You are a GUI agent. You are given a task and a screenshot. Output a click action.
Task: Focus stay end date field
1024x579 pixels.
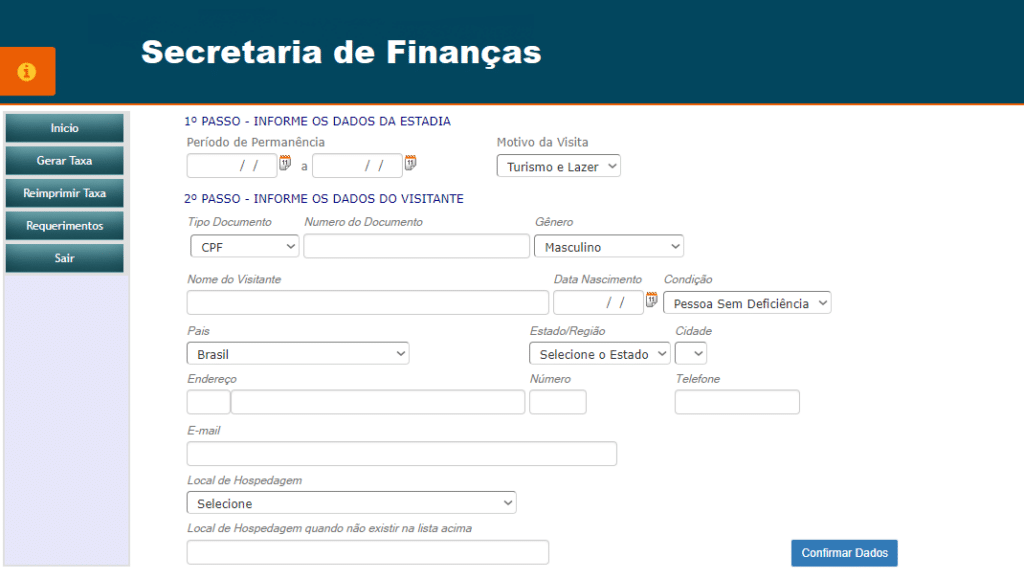tap(357, 166)
